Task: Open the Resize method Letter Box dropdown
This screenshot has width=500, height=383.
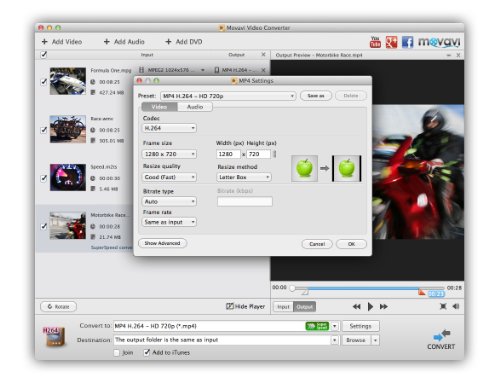Action: pyautogui.click(x=244, y=177)
